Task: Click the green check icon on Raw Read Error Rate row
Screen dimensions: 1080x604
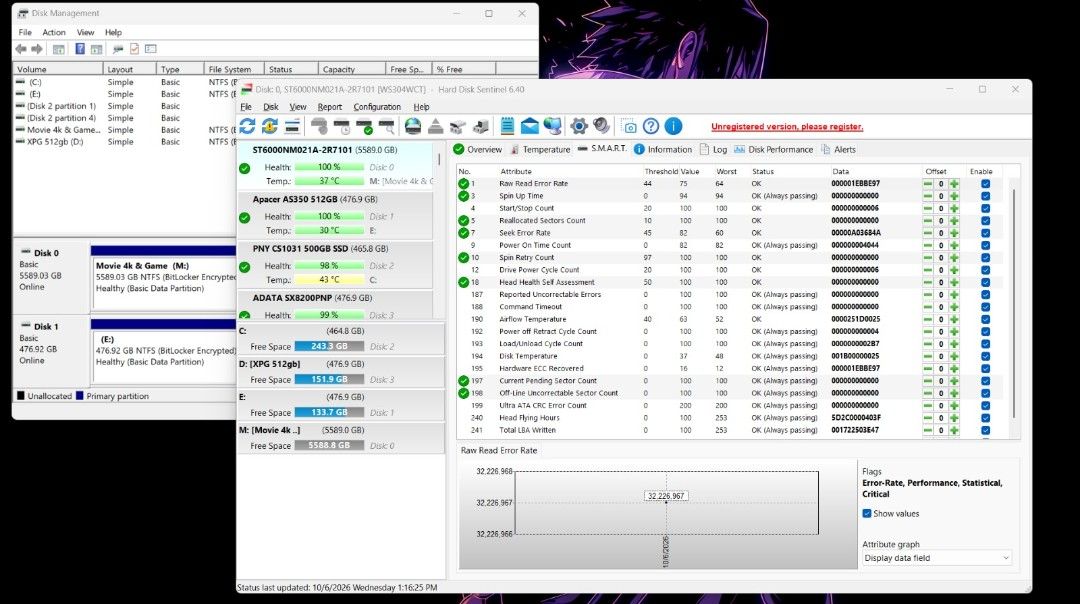Action: point(464,184)
